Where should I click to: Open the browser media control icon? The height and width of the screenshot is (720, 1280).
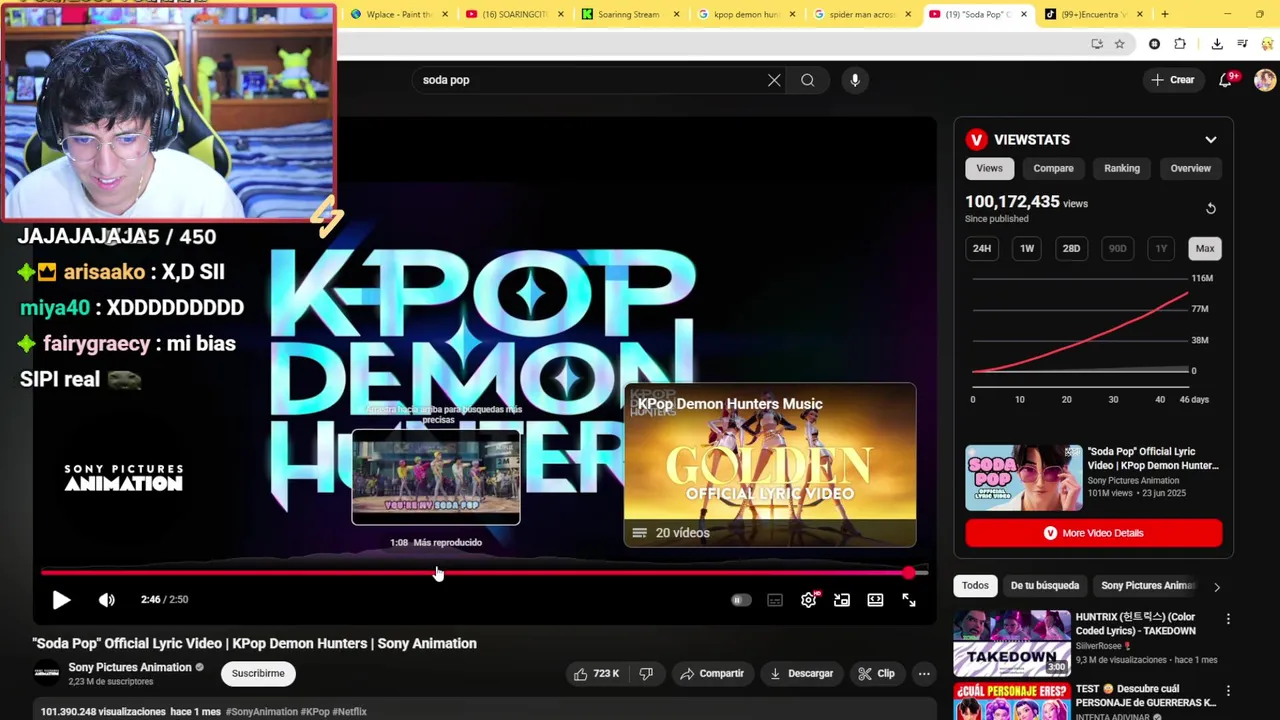(x=1242, y=44)
